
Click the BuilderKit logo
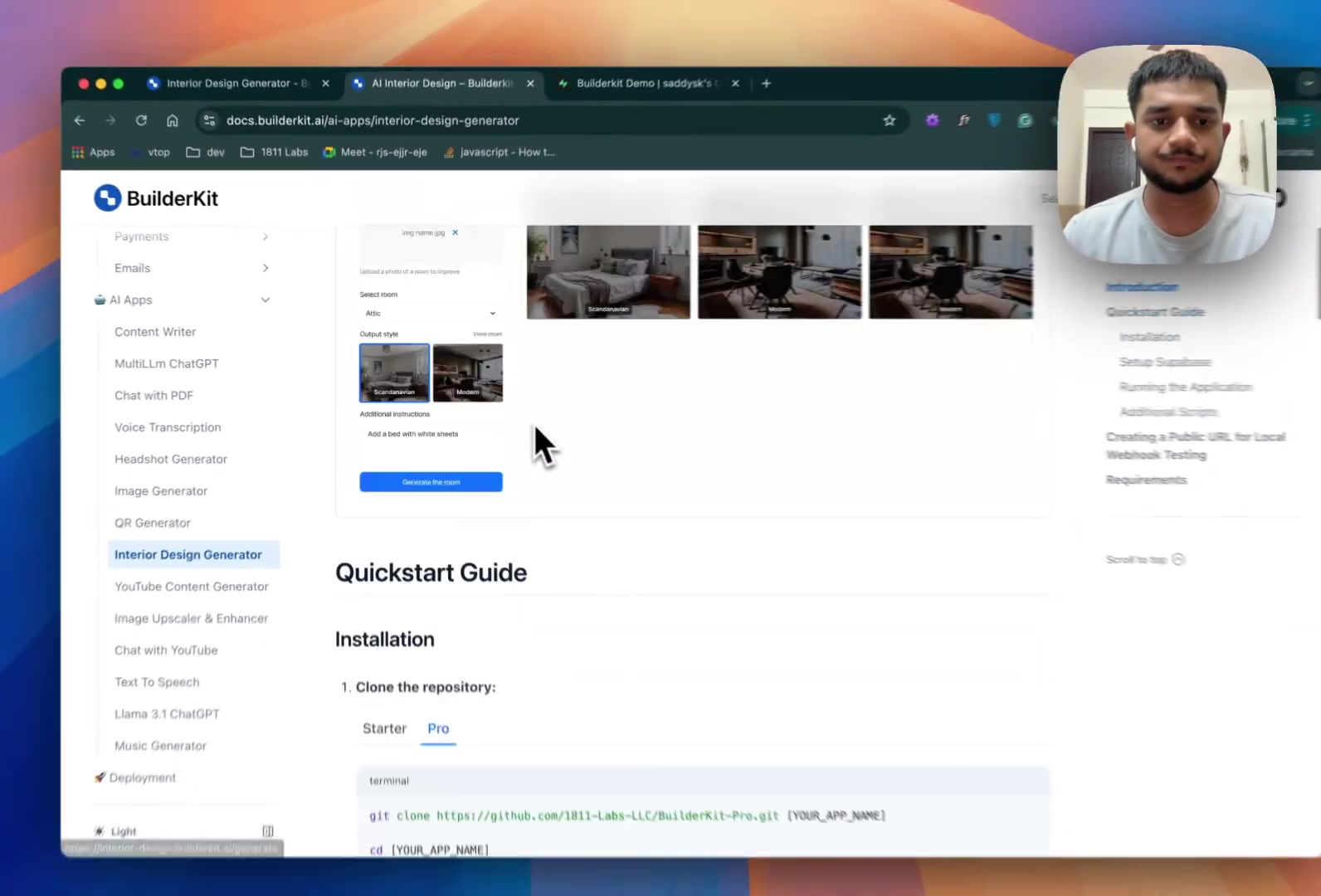[x=156, y=198]
